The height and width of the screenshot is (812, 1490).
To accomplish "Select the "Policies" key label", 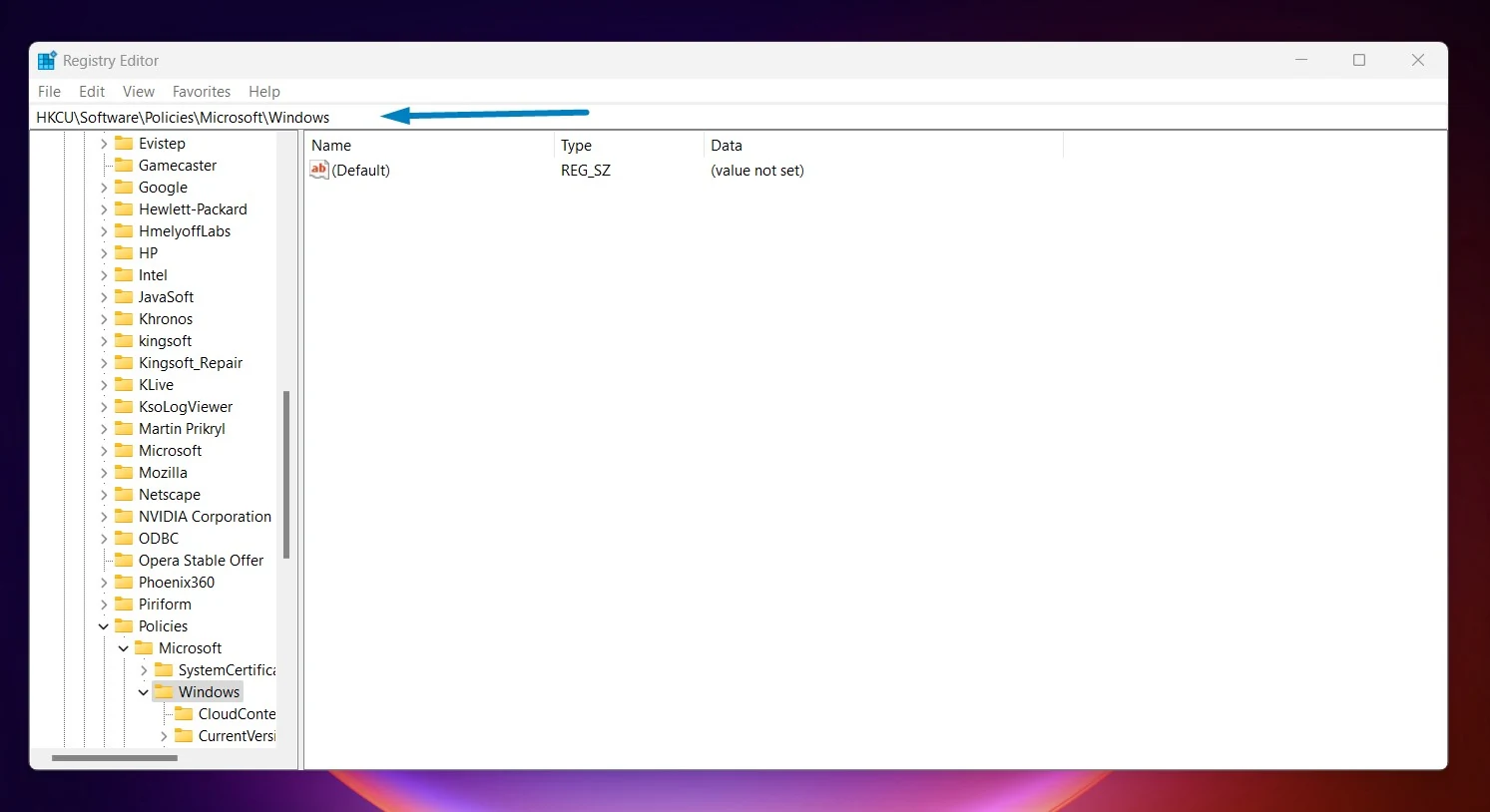I will pos(164,626).
